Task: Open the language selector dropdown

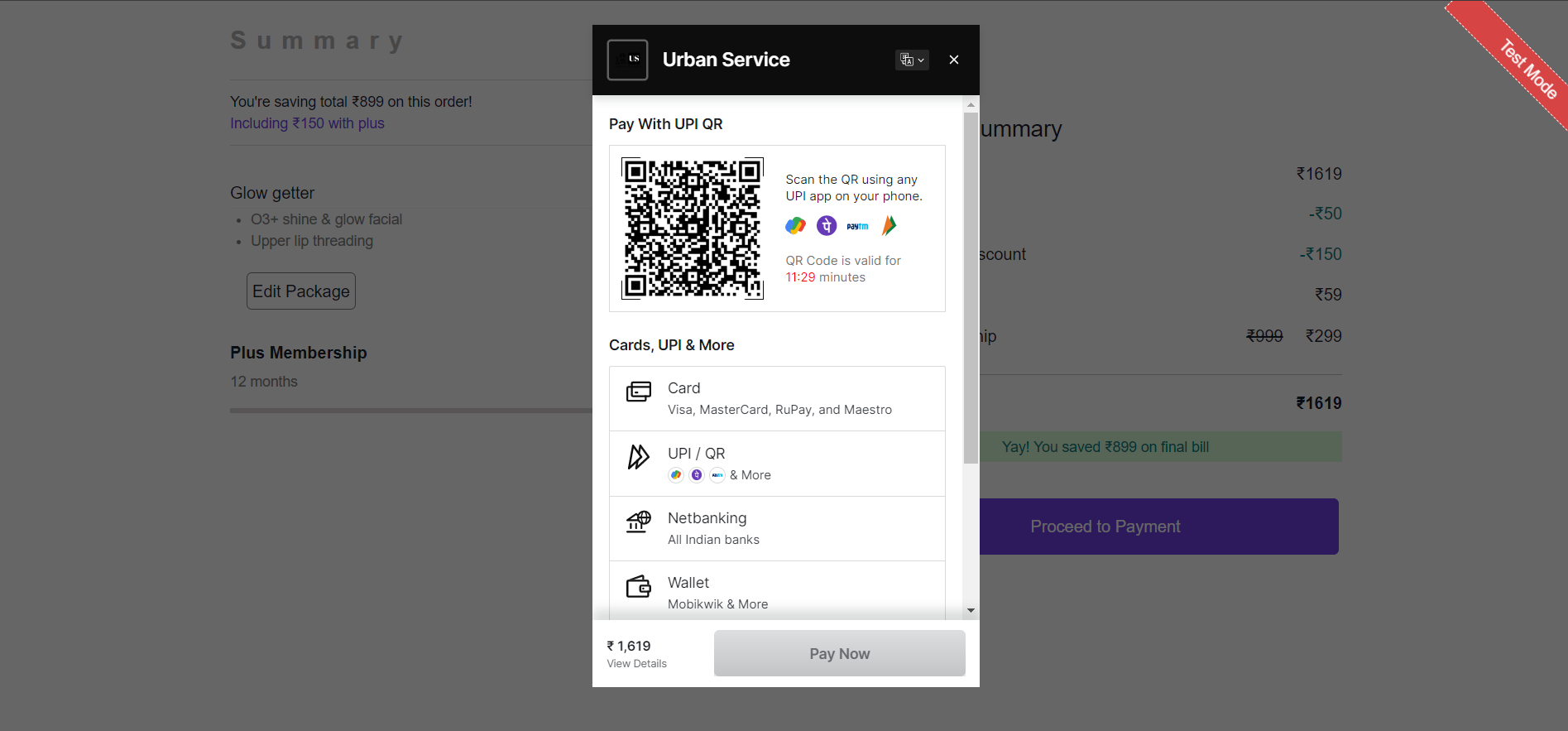Action: pyautogui.click(x=912, y=60)
